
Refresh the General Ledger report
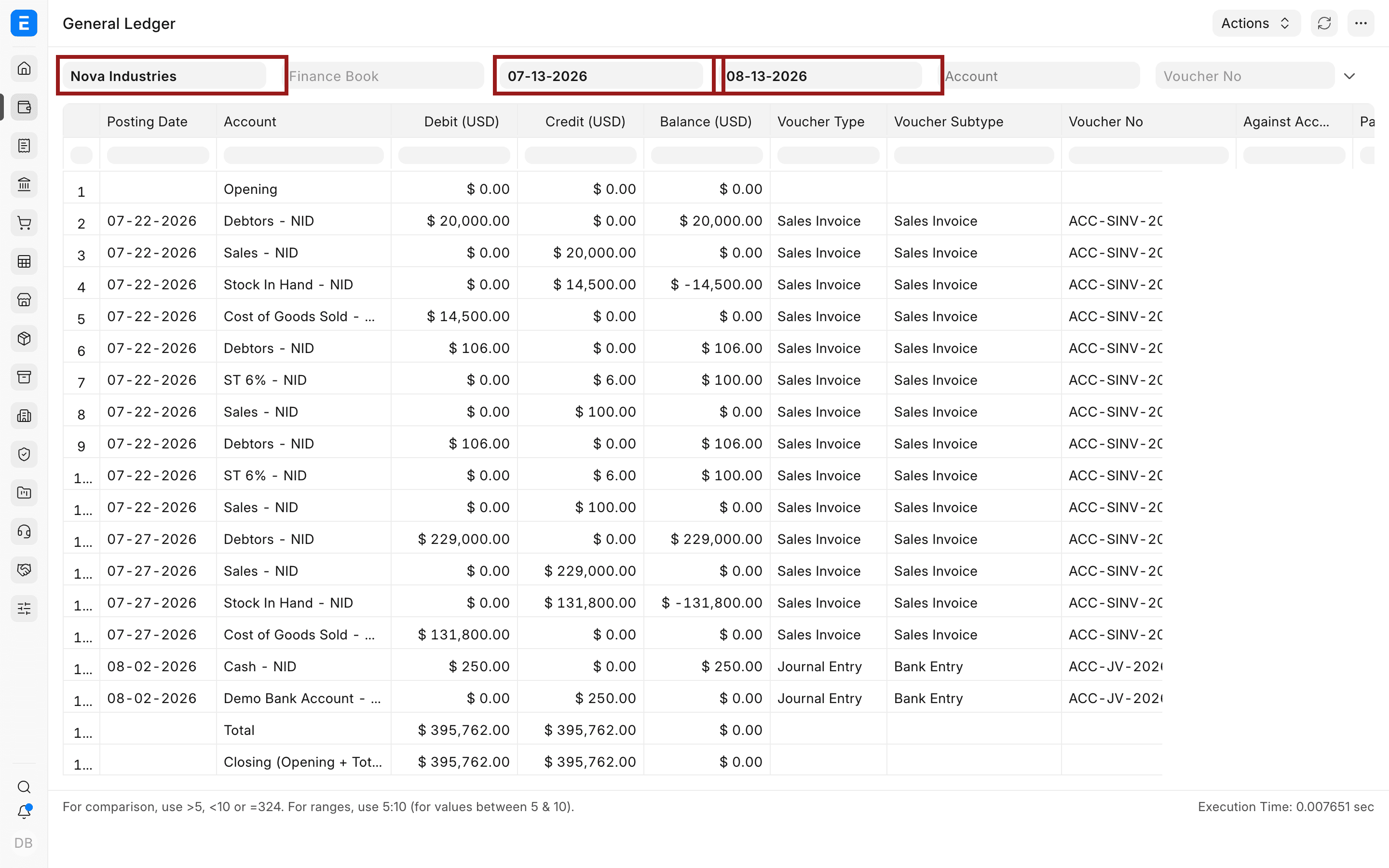tap(1324, 23)
